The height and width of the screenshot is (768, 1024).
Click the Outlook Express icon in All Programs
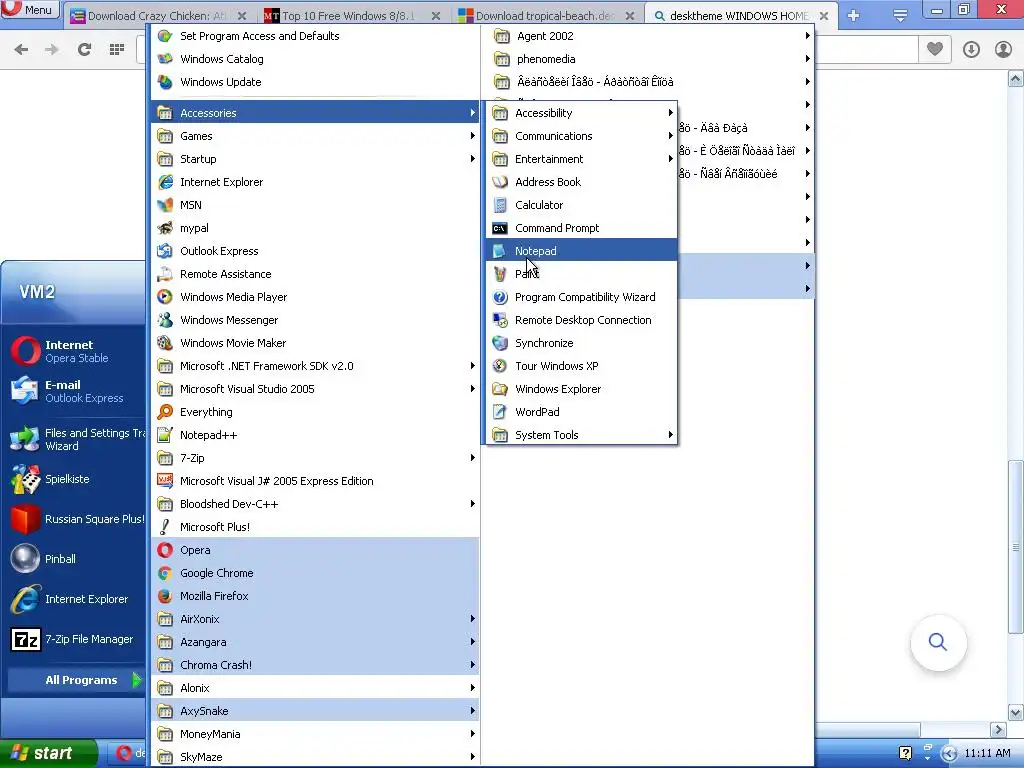(165, 251)
